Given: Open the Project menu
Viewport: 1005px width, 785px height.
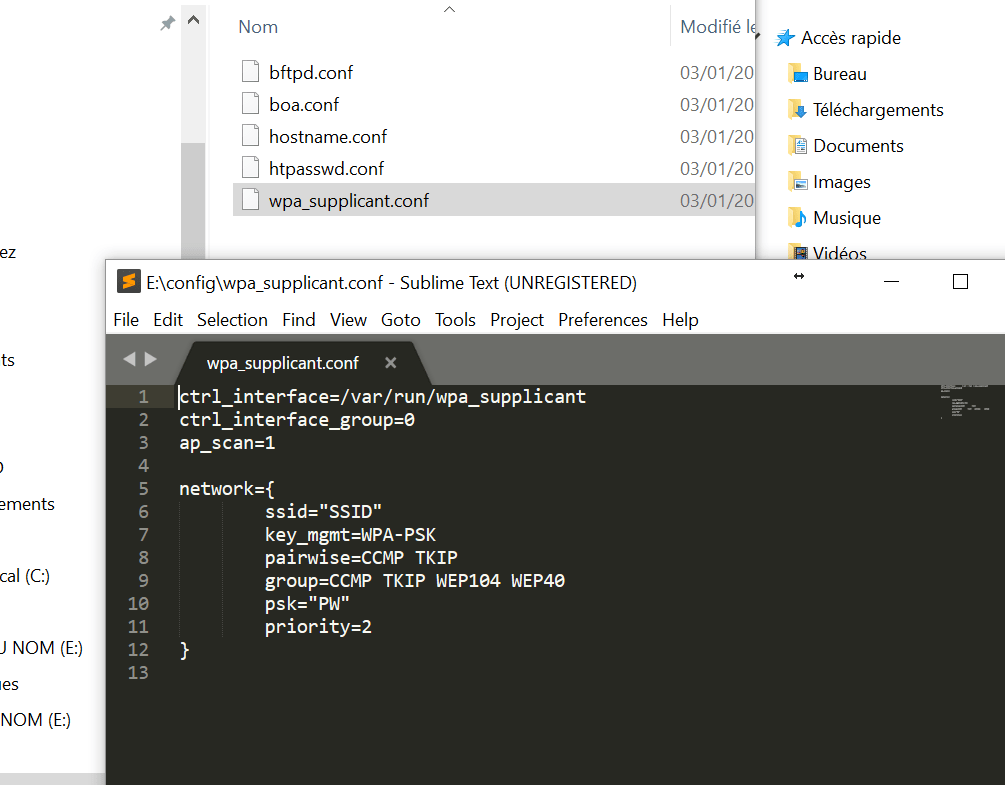Looking at the screenshot, I should 517,320.
